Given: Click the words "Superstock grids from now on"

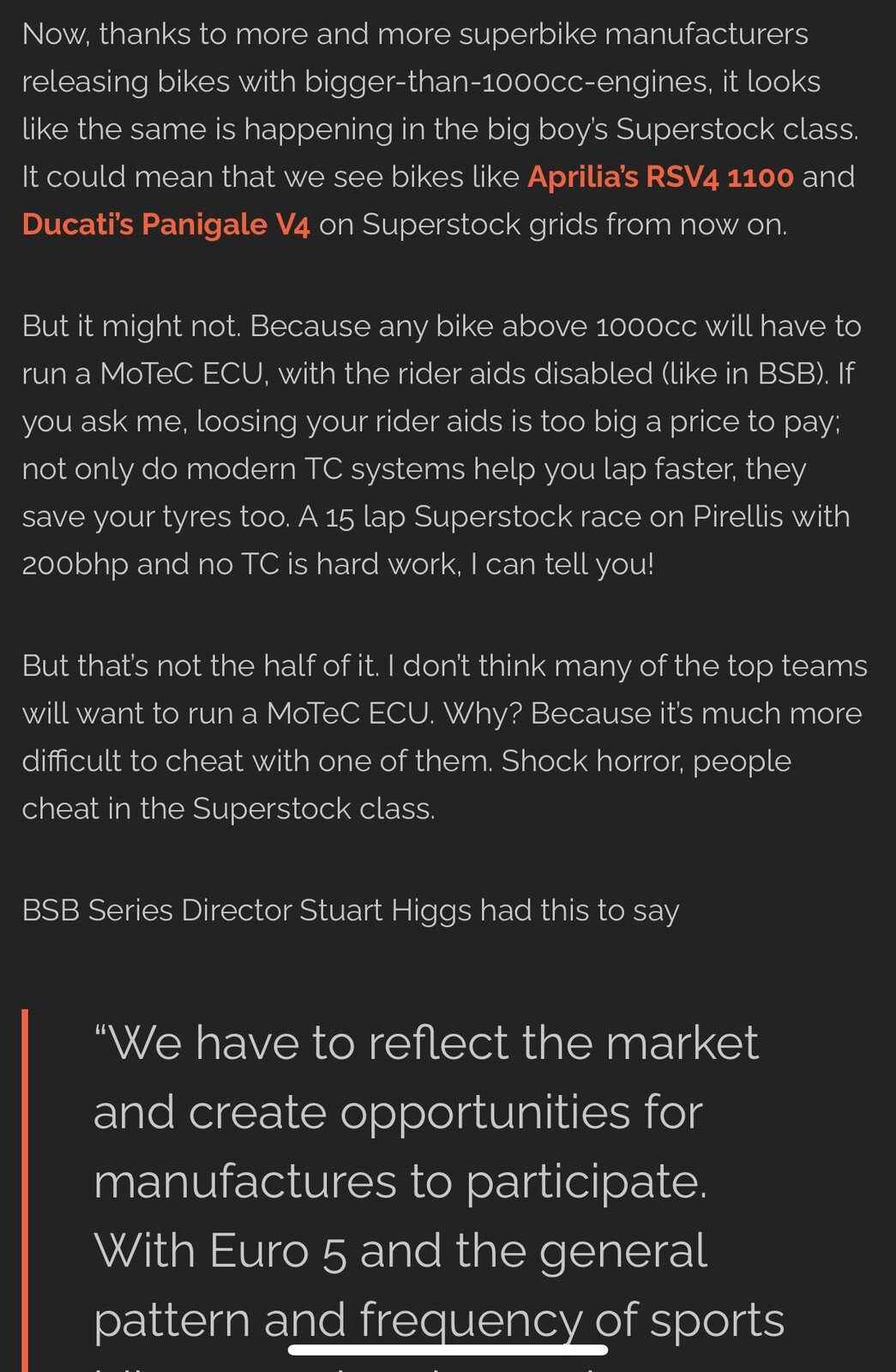Looking at the screenshot, I should pyautogui.click(x=574, y=225).
